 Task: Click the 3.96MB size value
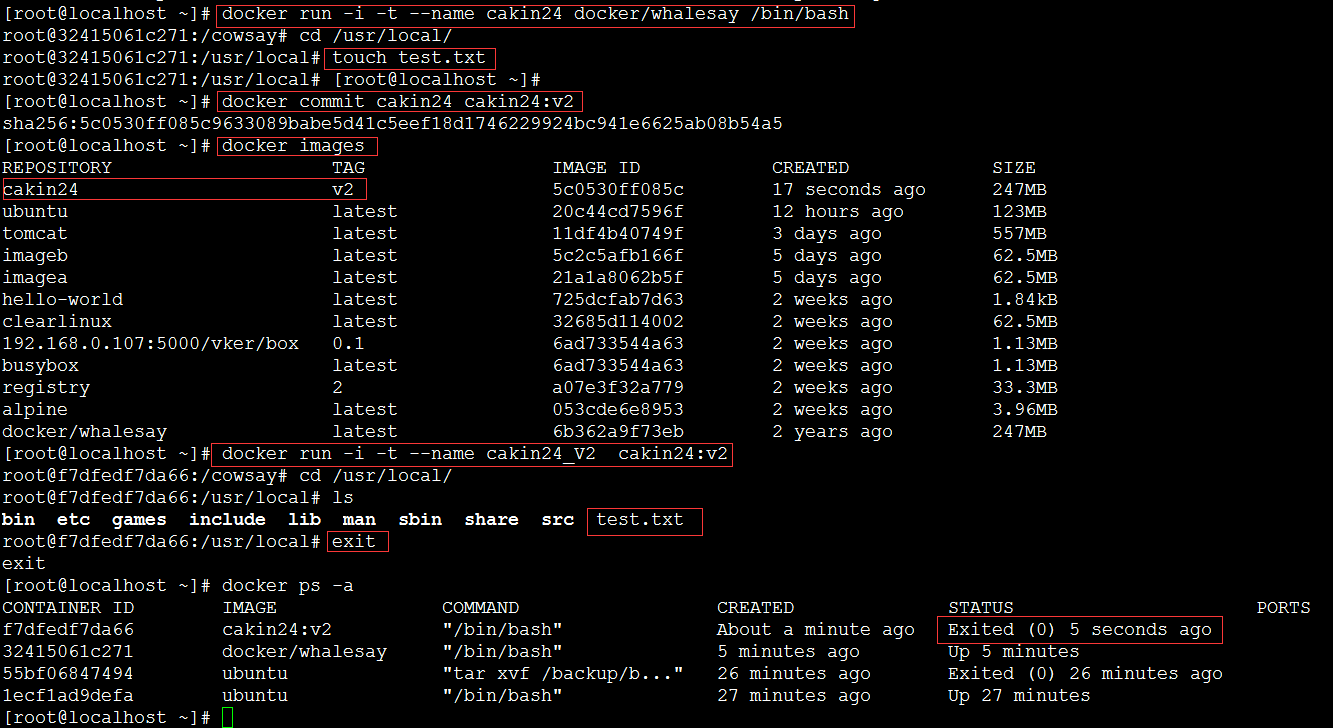coord(1025,410)
